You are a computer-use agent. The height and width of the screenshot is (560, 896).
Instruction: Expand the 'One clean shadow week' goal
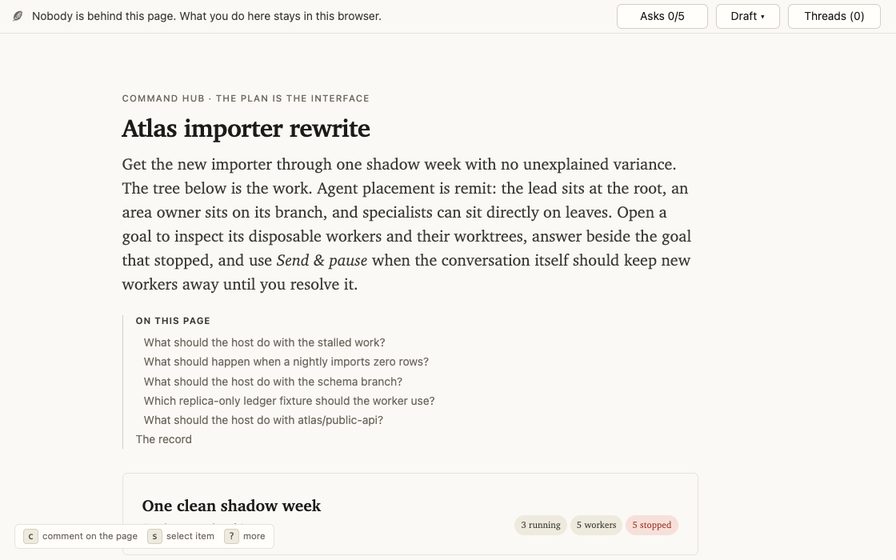[231, 506]
